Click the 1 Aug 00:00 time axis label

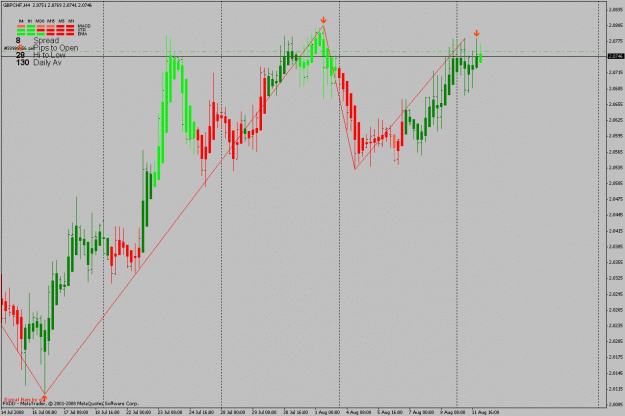(327, 412)
